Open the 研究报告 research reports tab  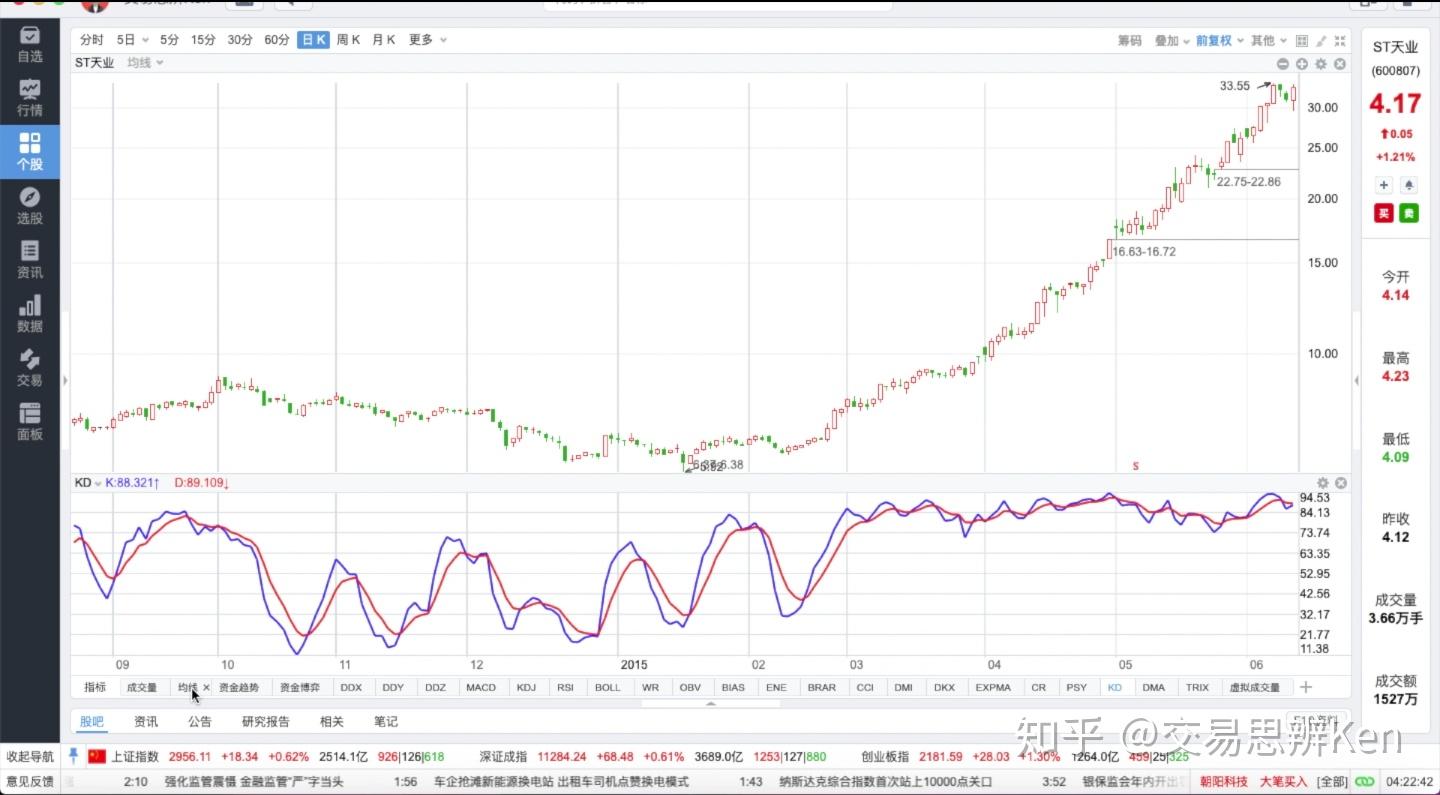point(265,721)
